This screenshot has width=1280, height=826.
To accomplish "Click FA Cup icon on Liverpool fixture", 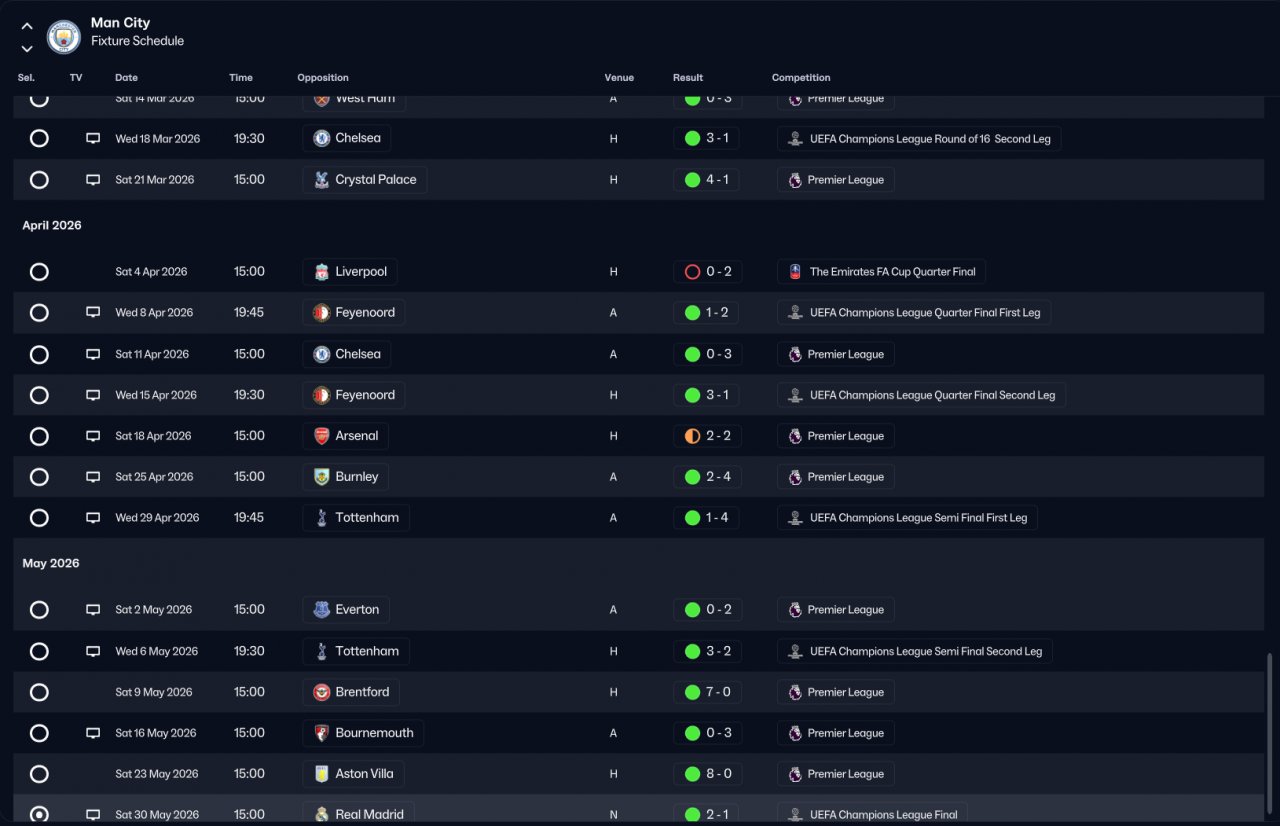I will (x=795, y=272).
